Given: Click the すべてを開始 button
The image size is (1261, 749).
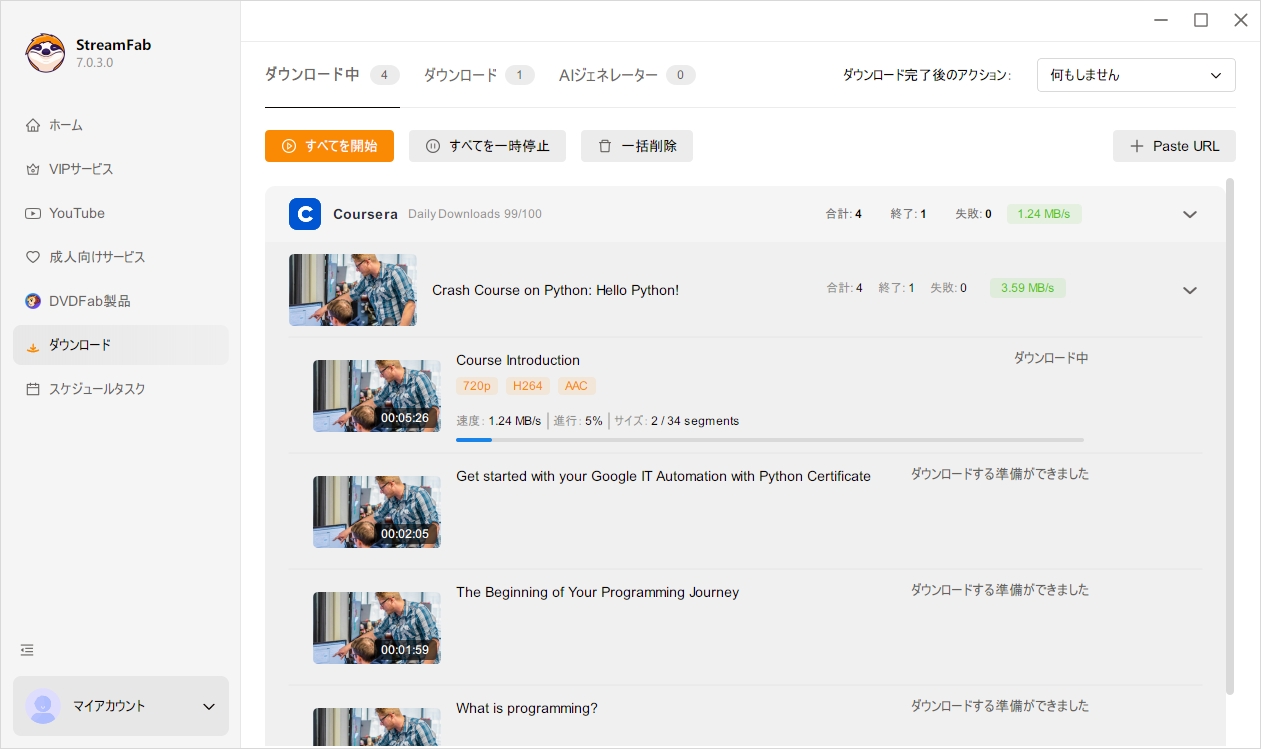Looking at the screenshot, I should (329, 146).
